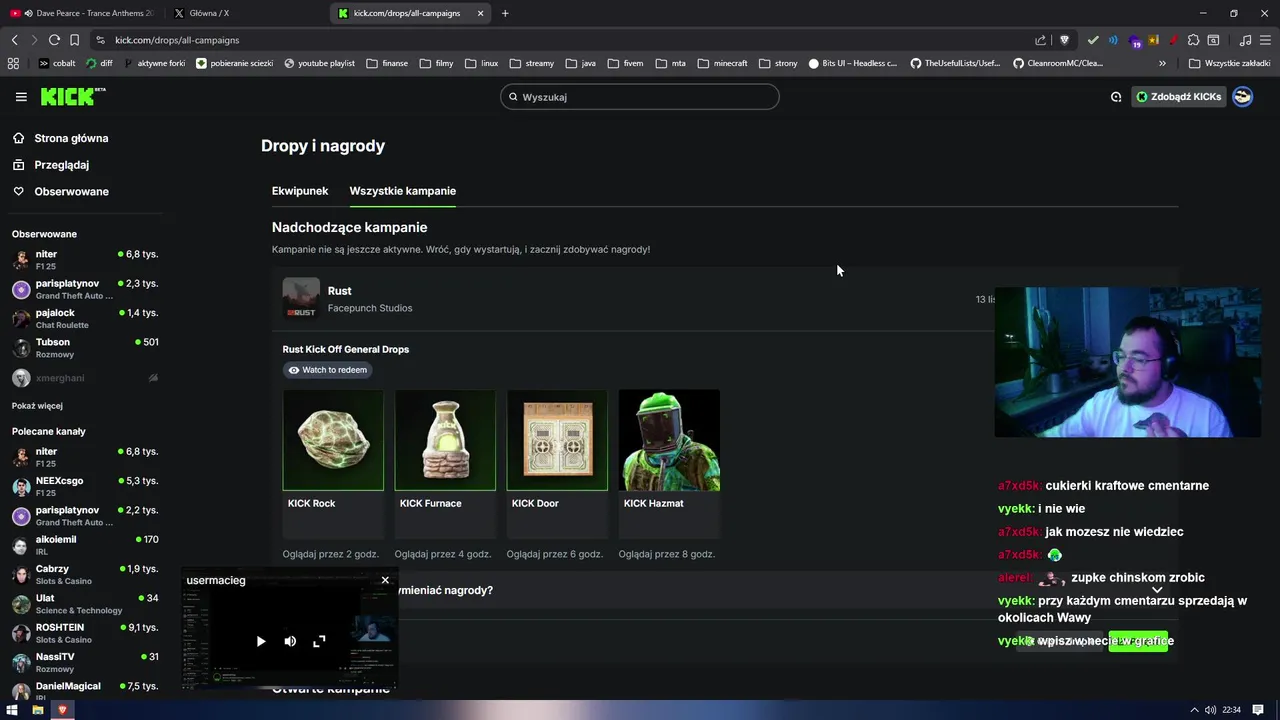Open a new browser tab
This screenshot has width=1280, height=720.
505,13
